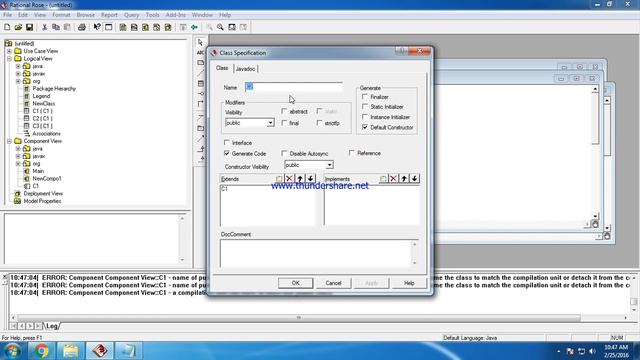Move Implements entry down
640x360 pixels.
415,179
